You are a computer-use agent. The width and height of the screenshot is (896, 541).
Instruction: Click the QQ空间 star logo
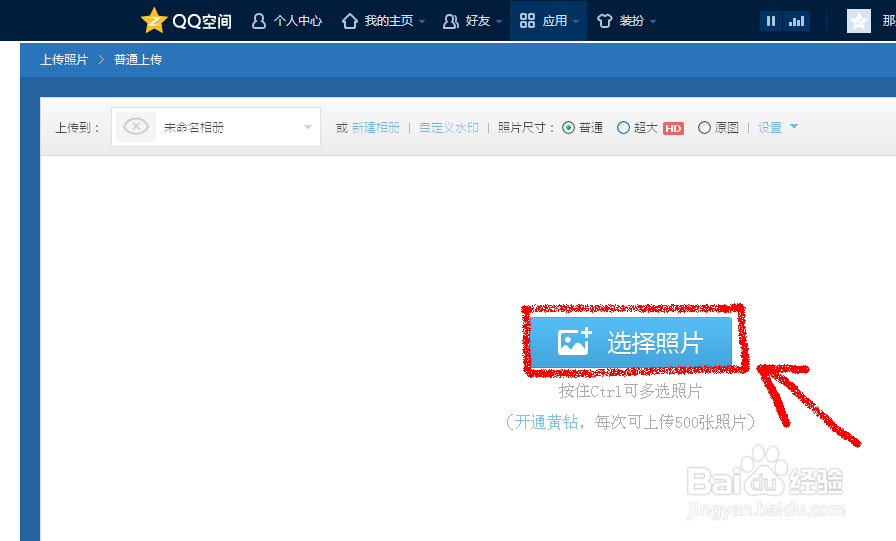click(x=154, y=21)
